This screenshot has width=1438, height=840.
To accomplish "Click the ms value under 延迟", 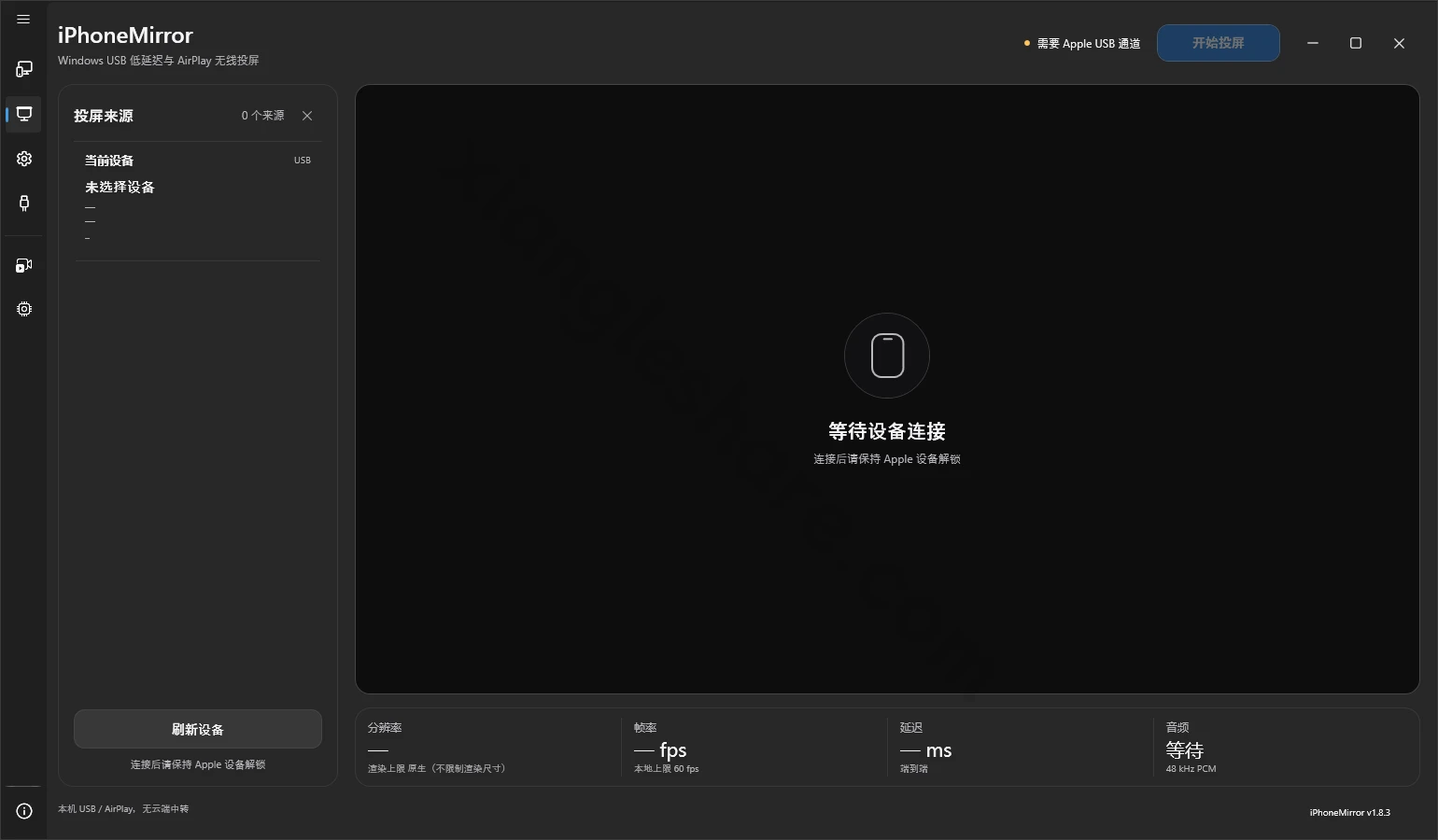I will 926,750.
